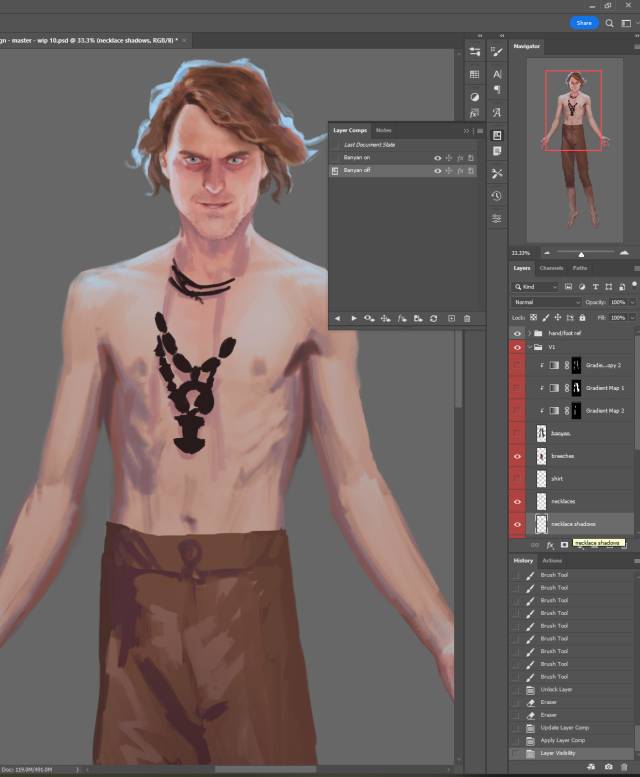
Task: Click the Layers panel fx layer style icon
Action: tap(550, 545)
